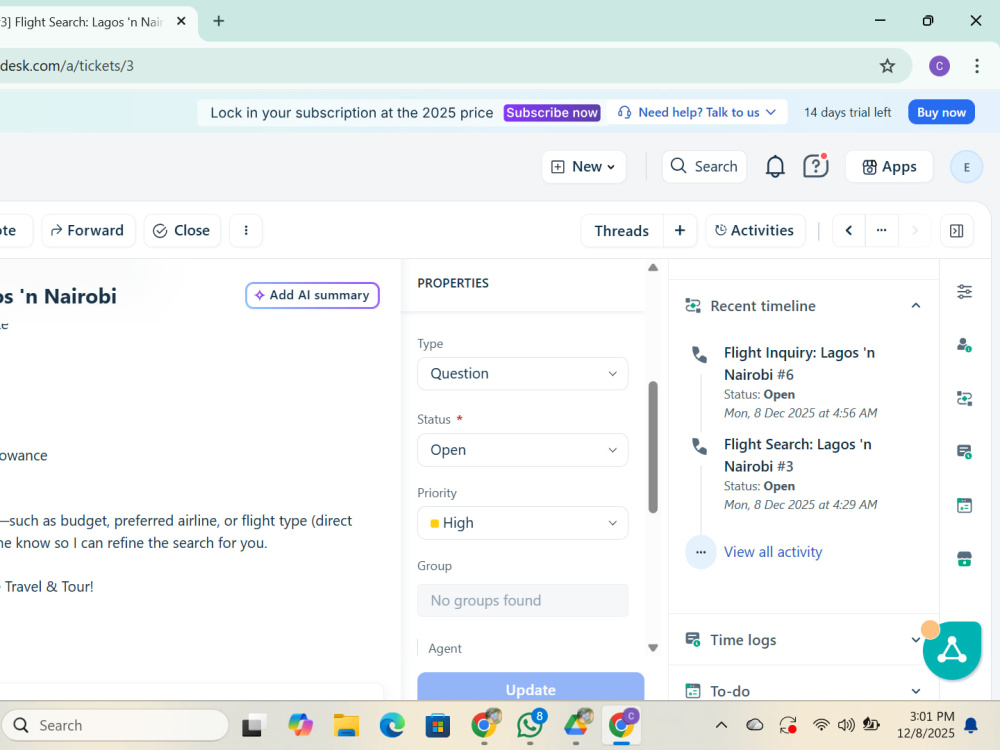Close the Flight Search browser tab

point(181,22)
